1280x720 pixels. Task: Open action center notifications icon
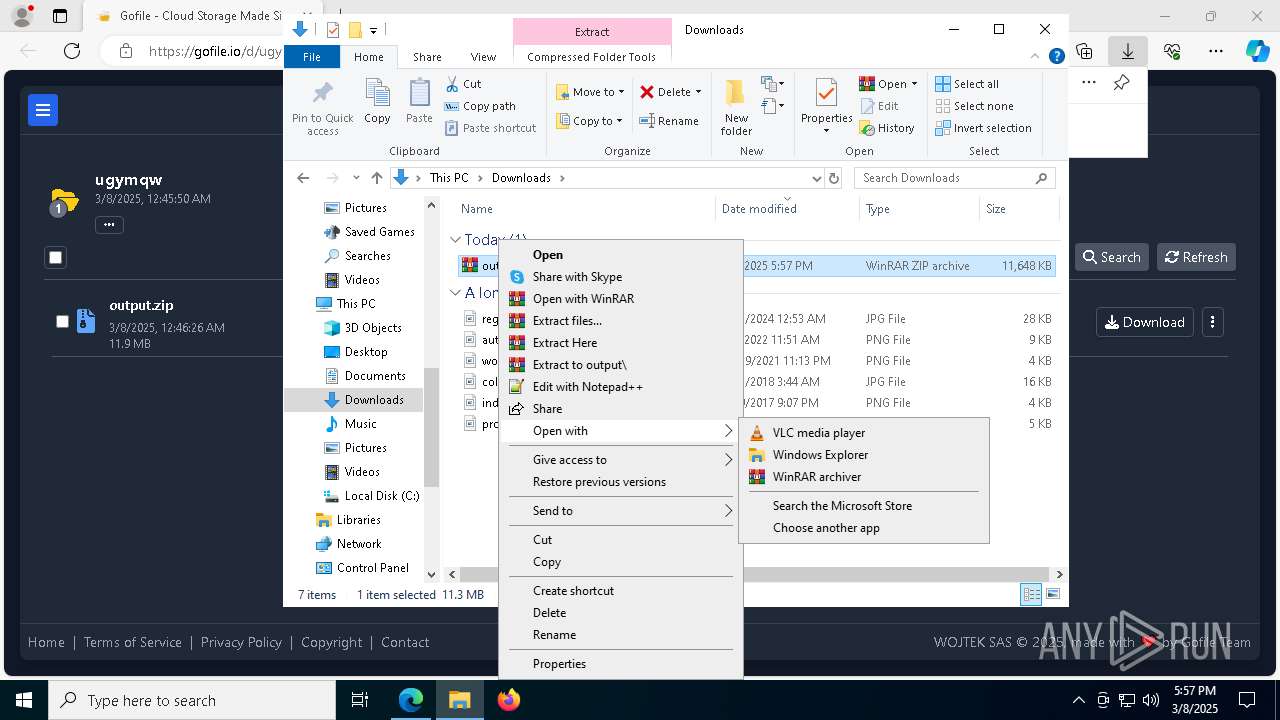point(1247,700)
